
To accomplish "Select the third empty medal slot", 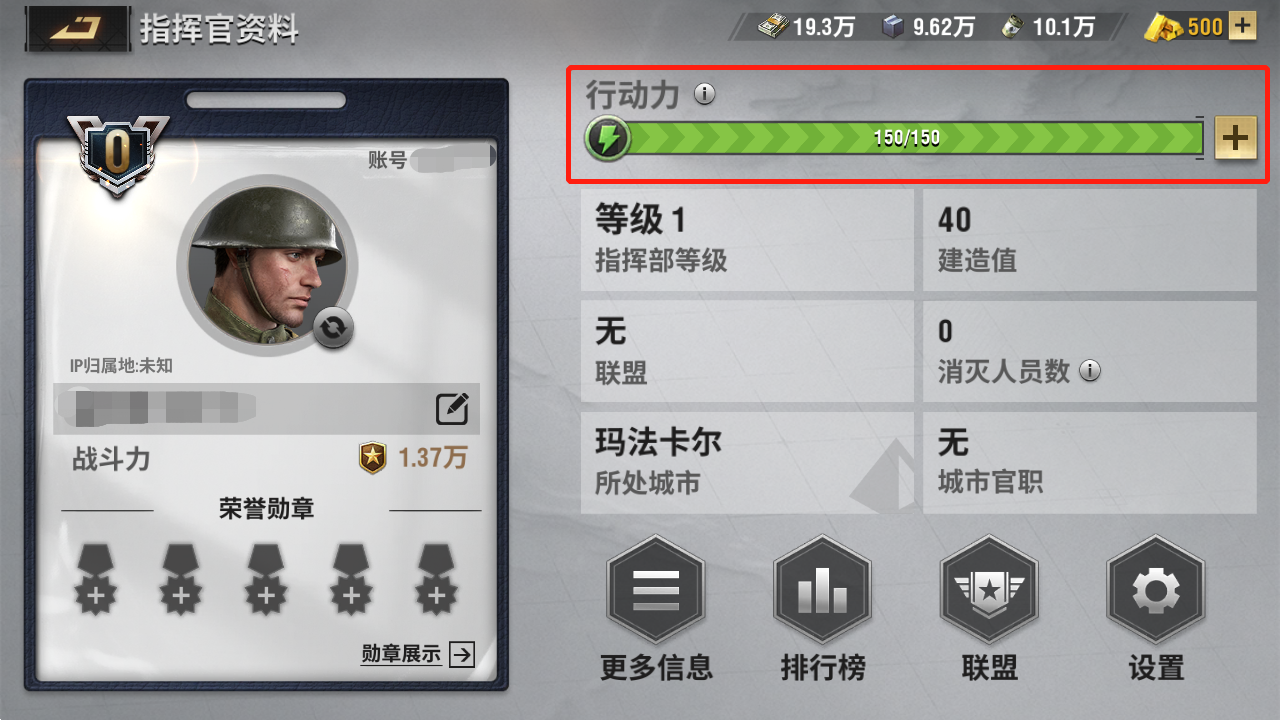I will (266, 578).
